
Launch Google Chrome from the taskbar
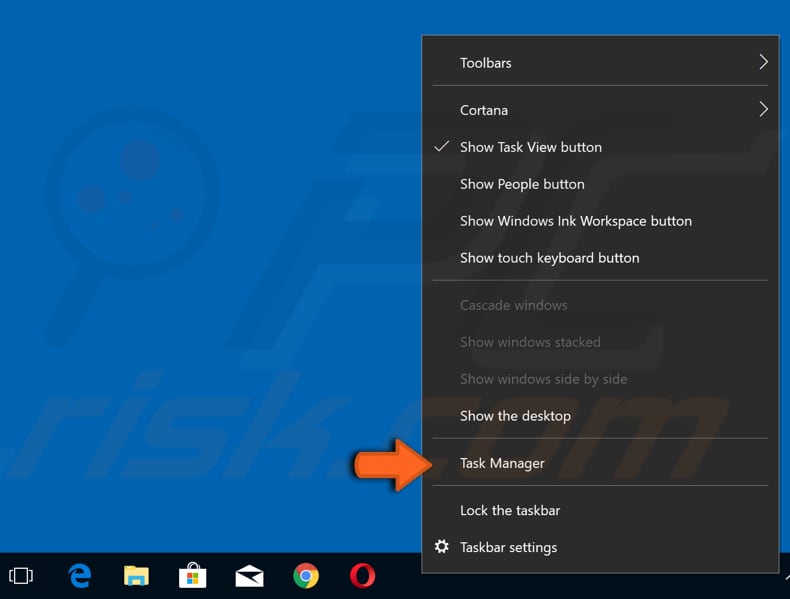click(x=306, y=575)
